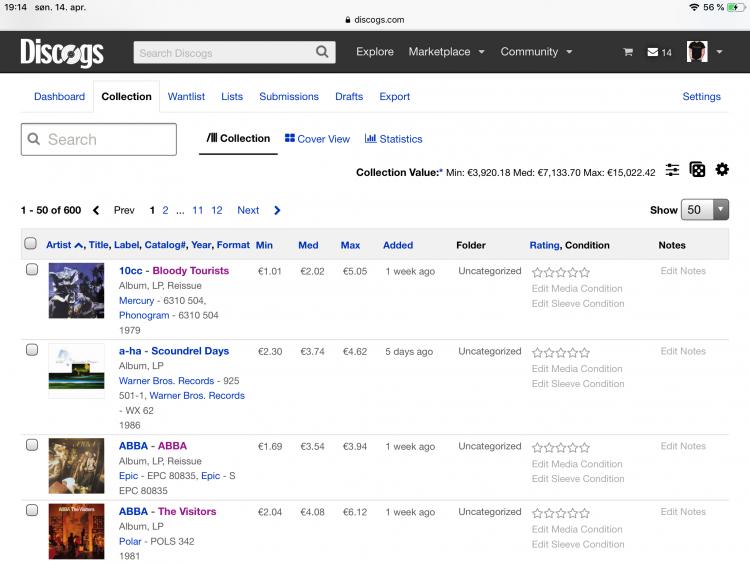Go to previous page with left chevron
This screenshot has height=563, width=750.
96,210
